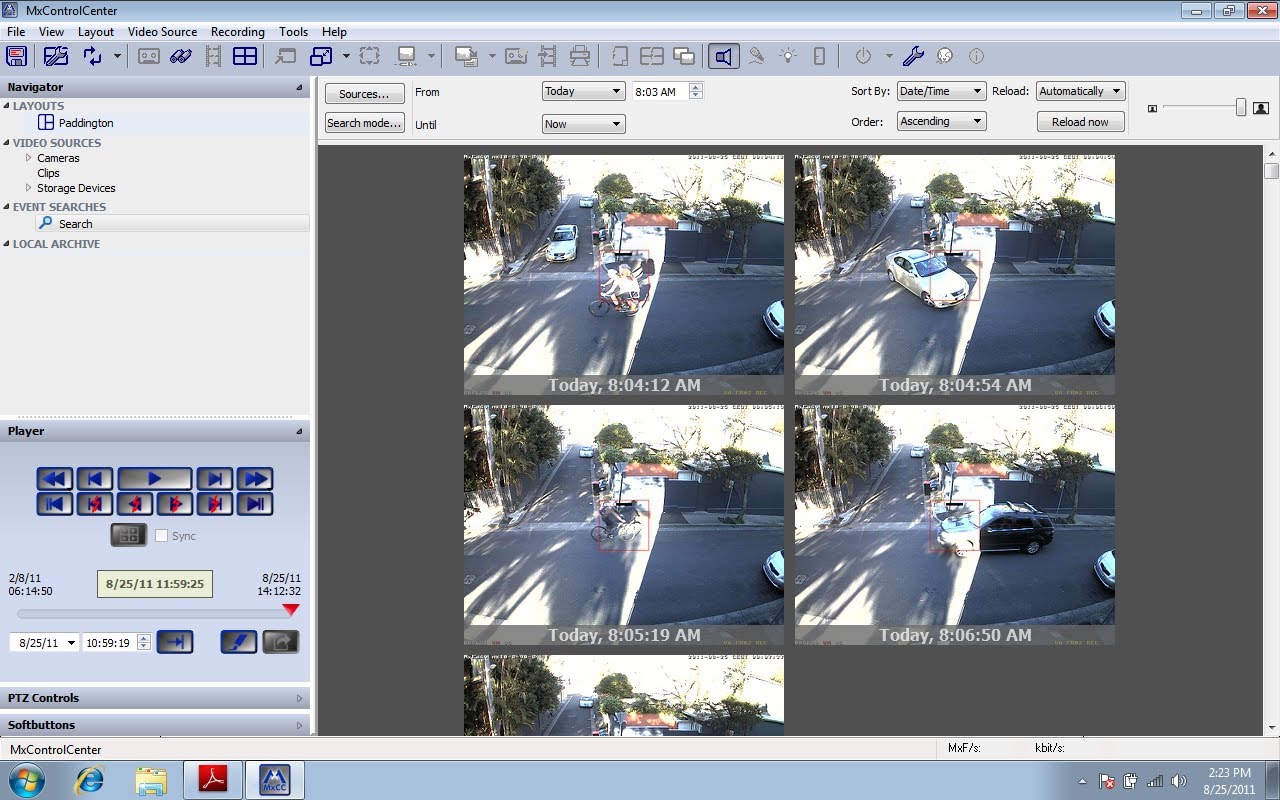Open the Order Ascending dropdown
The height and width of the screenshot is (800, 1280).
click(x=941, y=121)
